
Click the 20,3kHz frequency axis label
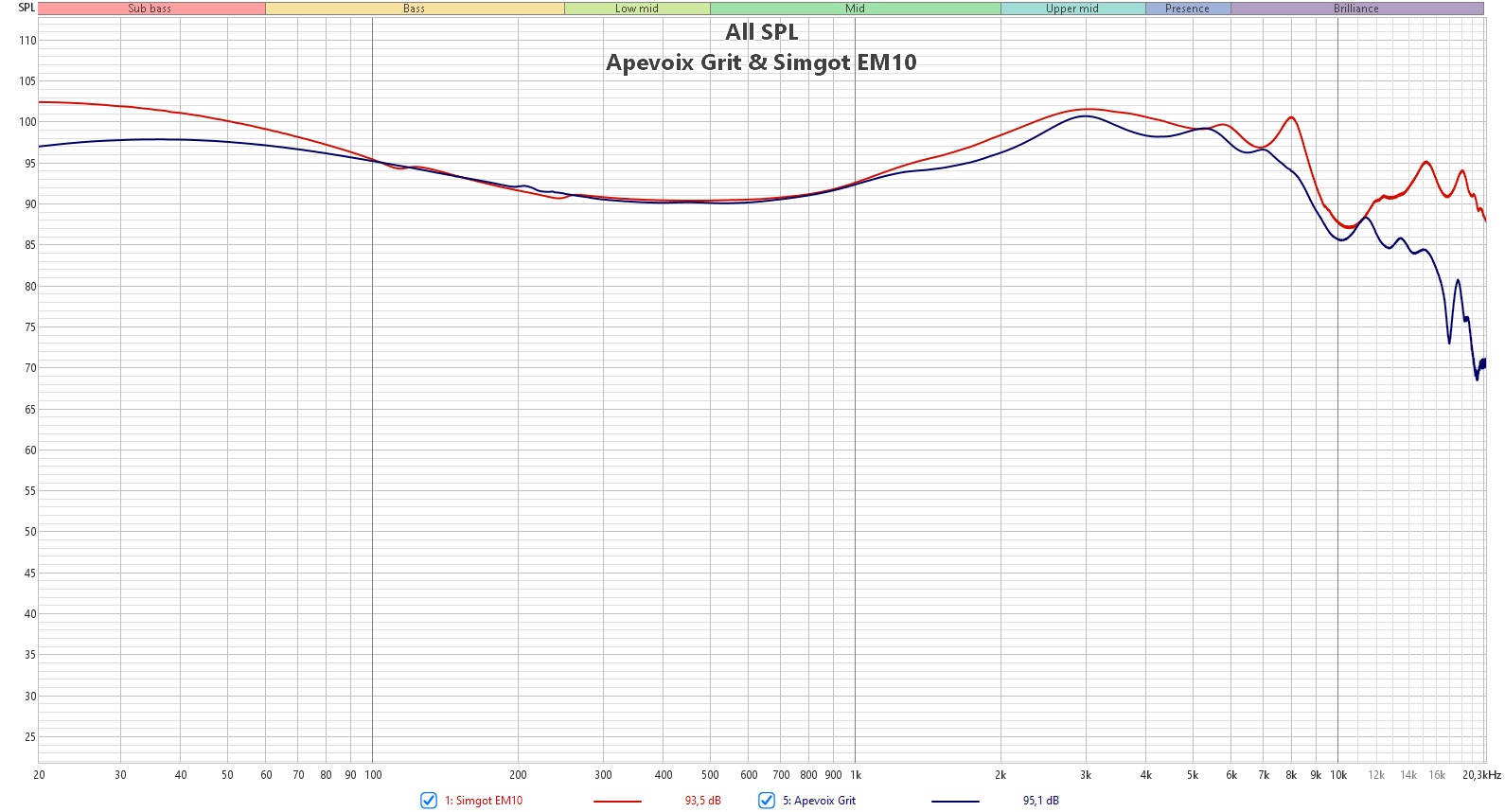1481,775
